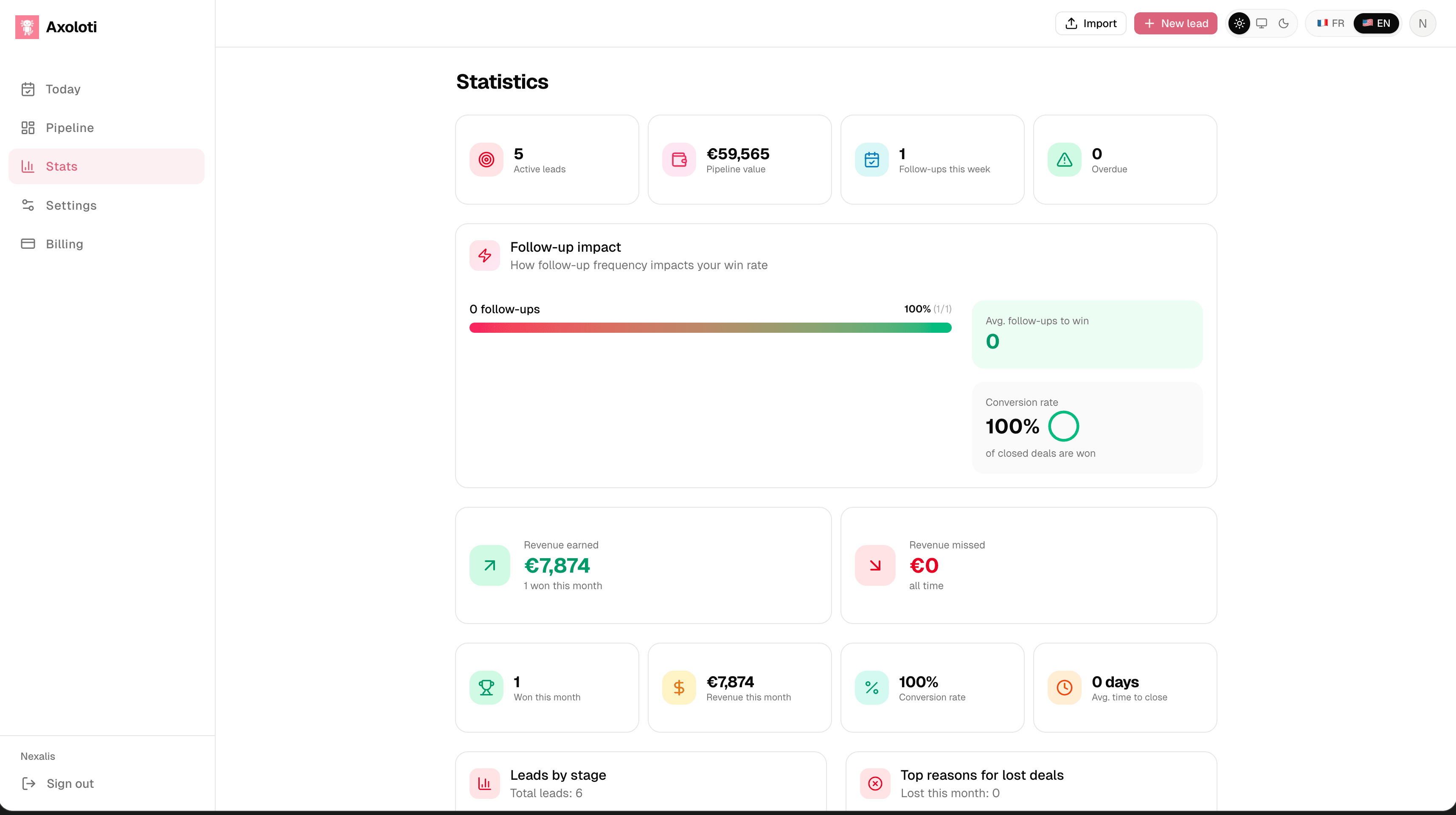Click the Avg. follow-ups to win card
This screenshot has height=815, width=1456.
tap(1087, 334)
